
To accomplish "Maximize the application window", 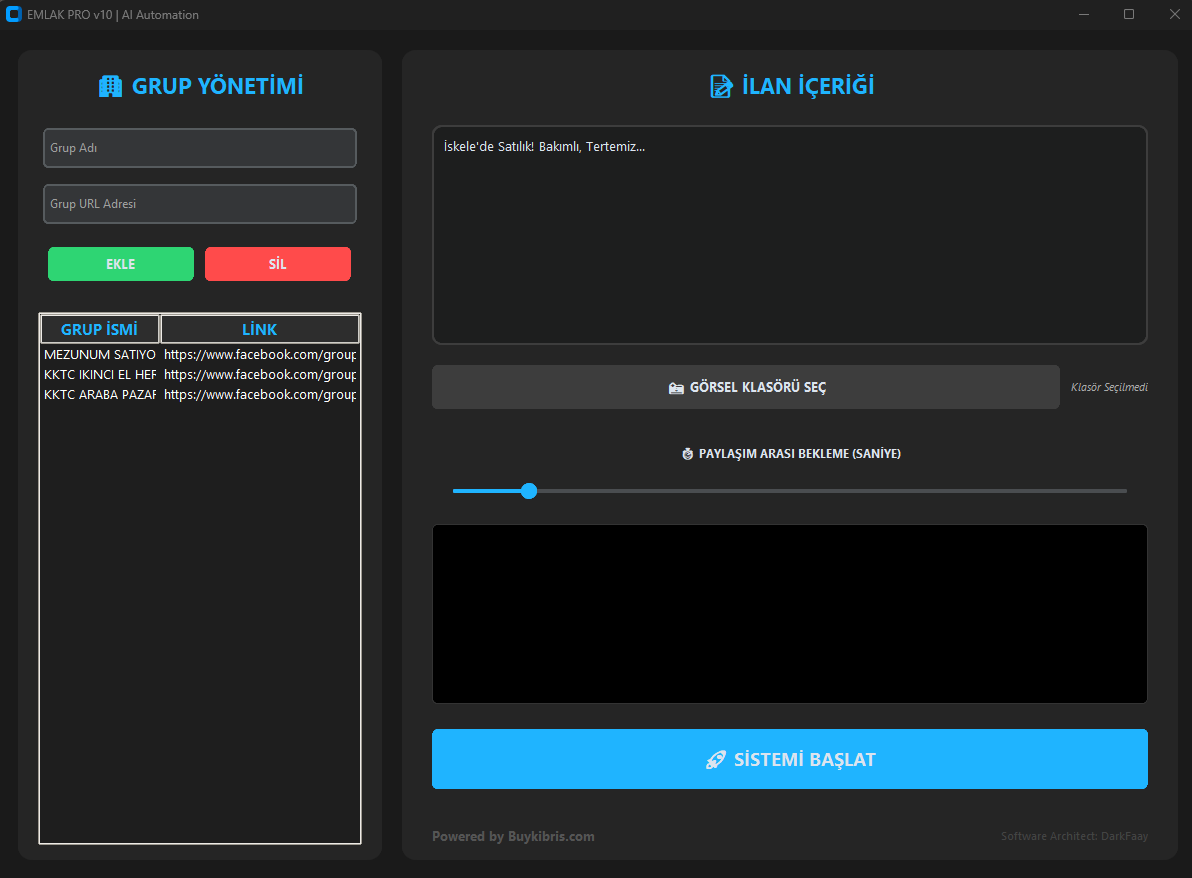I will (x=1129, y=14).
